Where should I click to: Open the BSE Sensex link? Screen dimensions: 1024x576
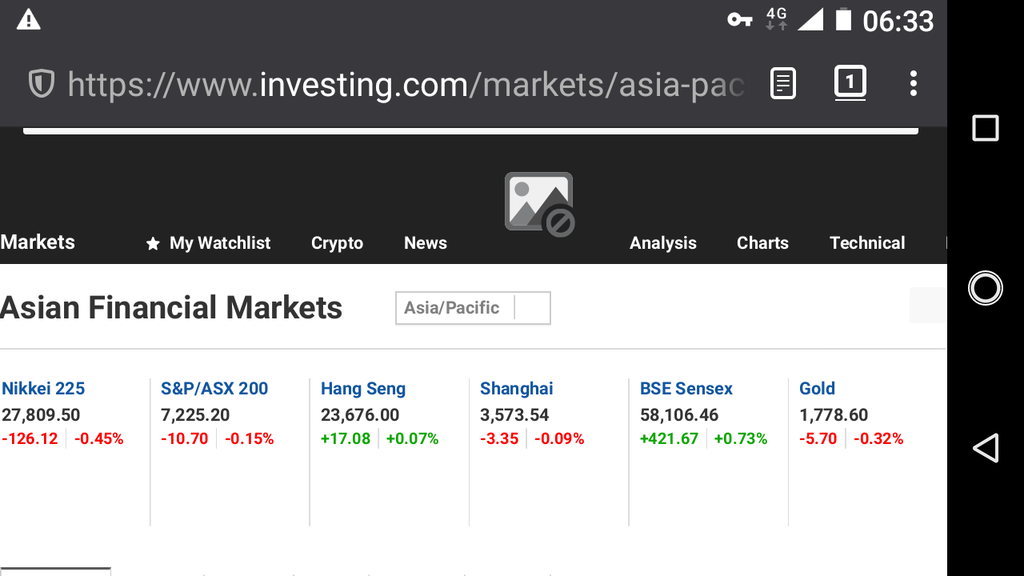(x=686, y=389)
